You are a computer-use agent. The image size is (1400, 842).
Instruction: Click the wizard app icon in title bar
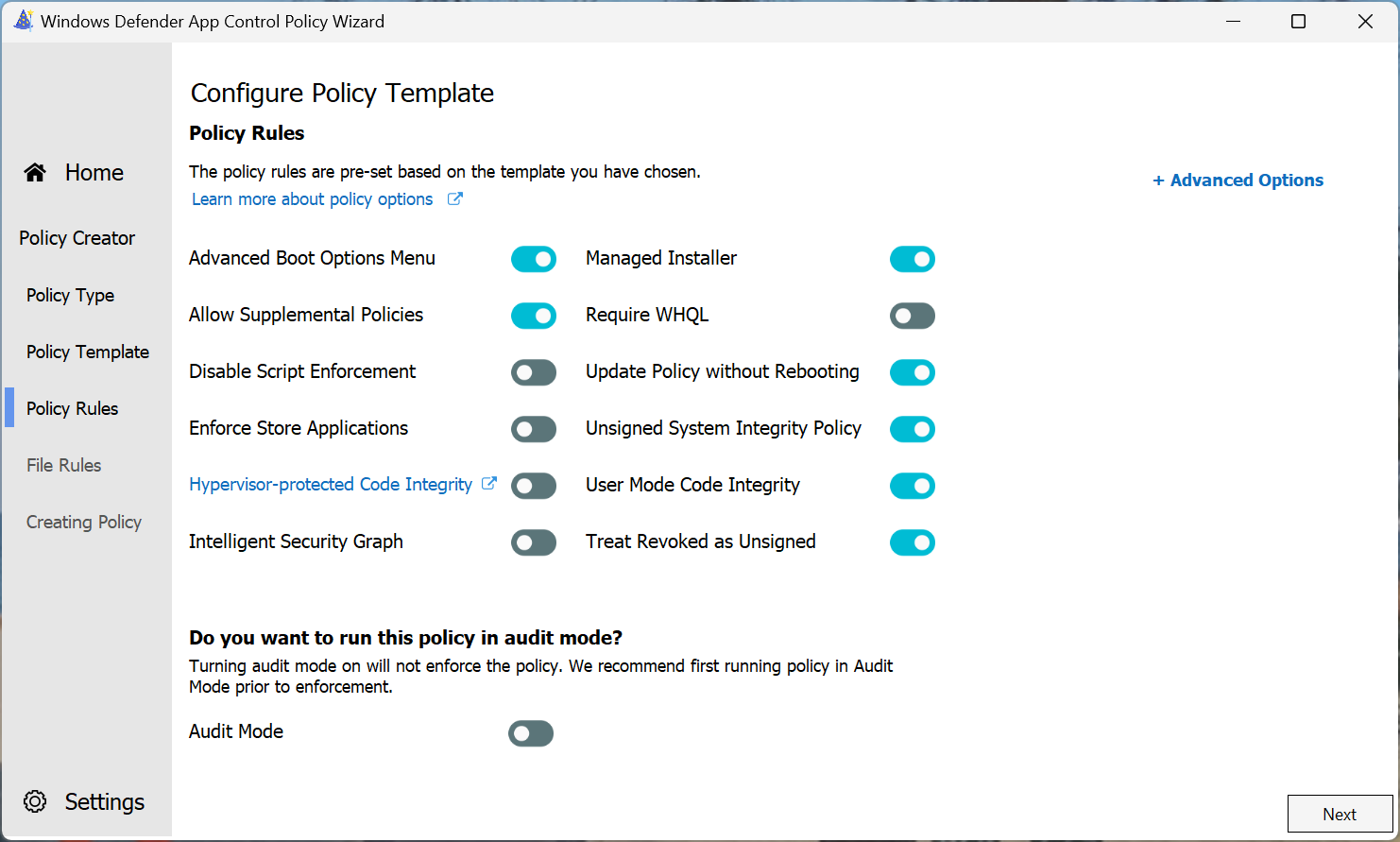[23, 21]
